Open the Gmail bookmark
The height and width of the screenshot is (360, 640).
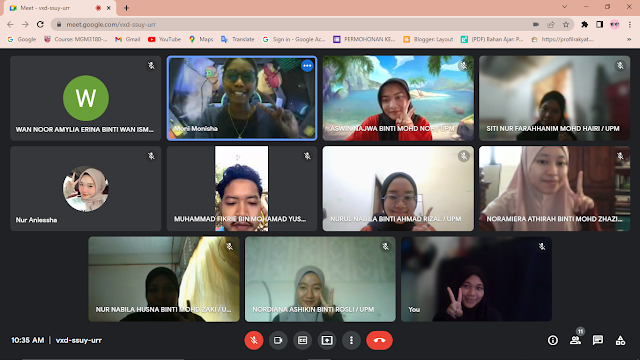click(x=128, y=39)
